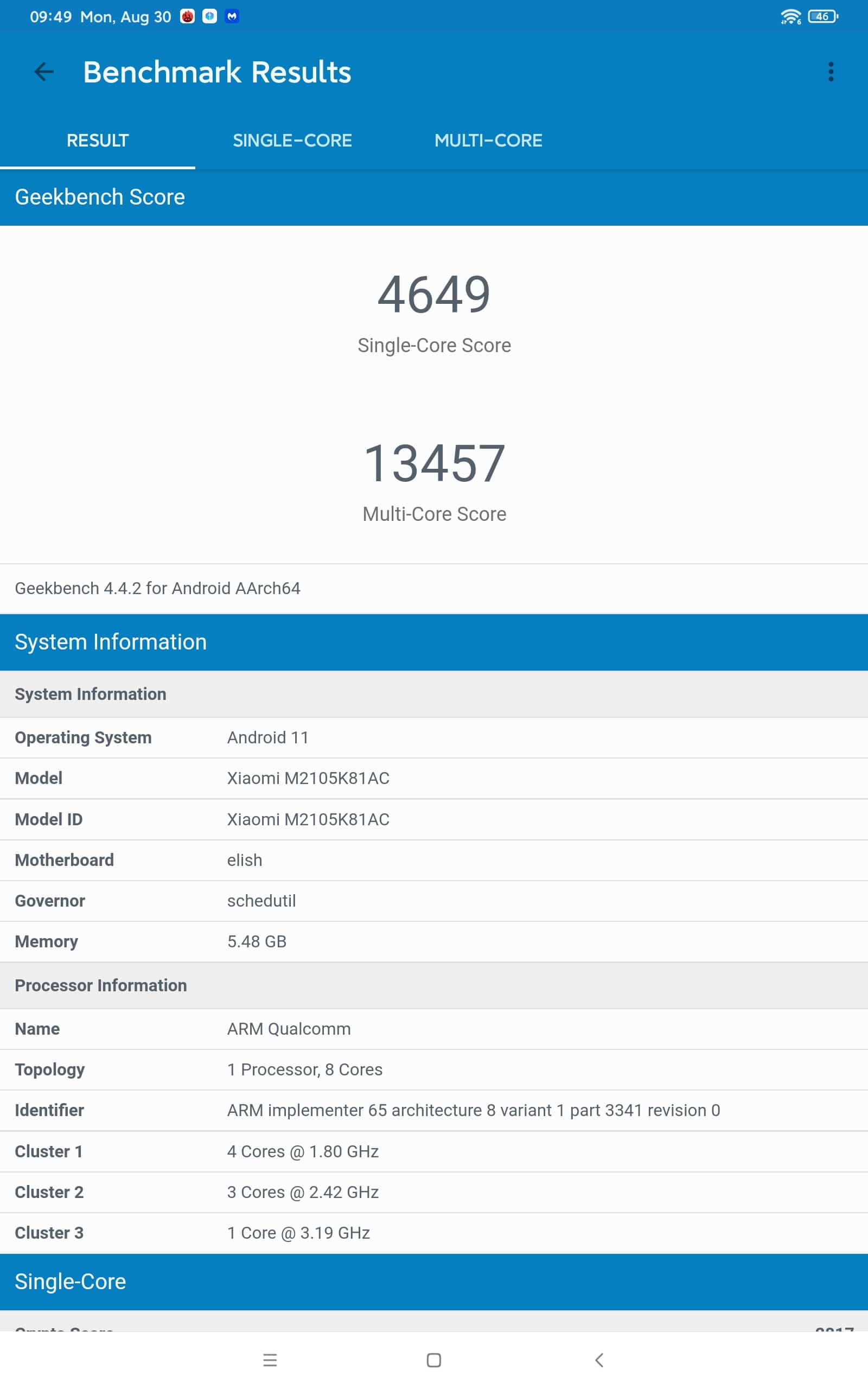868x1389 pixels.
Task: Select the Governor schedutil row
Action: tap(434, 901)
